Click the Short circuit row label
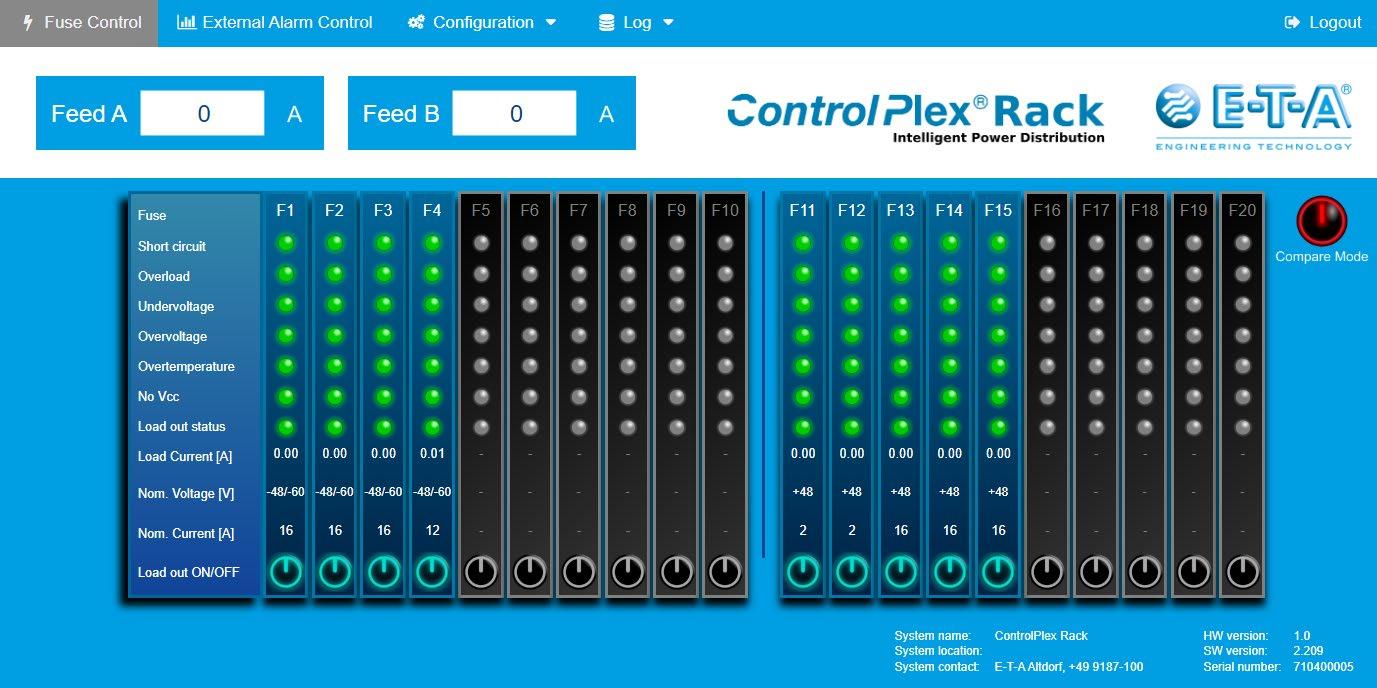 pos(172,246)
